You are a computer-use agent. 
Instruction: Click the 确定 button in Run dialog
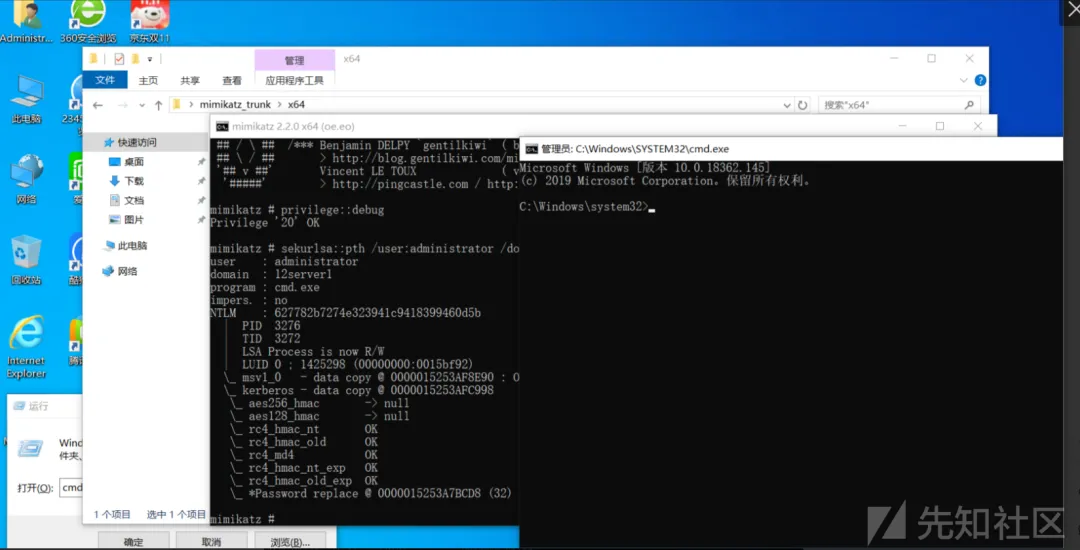point(134,541)
